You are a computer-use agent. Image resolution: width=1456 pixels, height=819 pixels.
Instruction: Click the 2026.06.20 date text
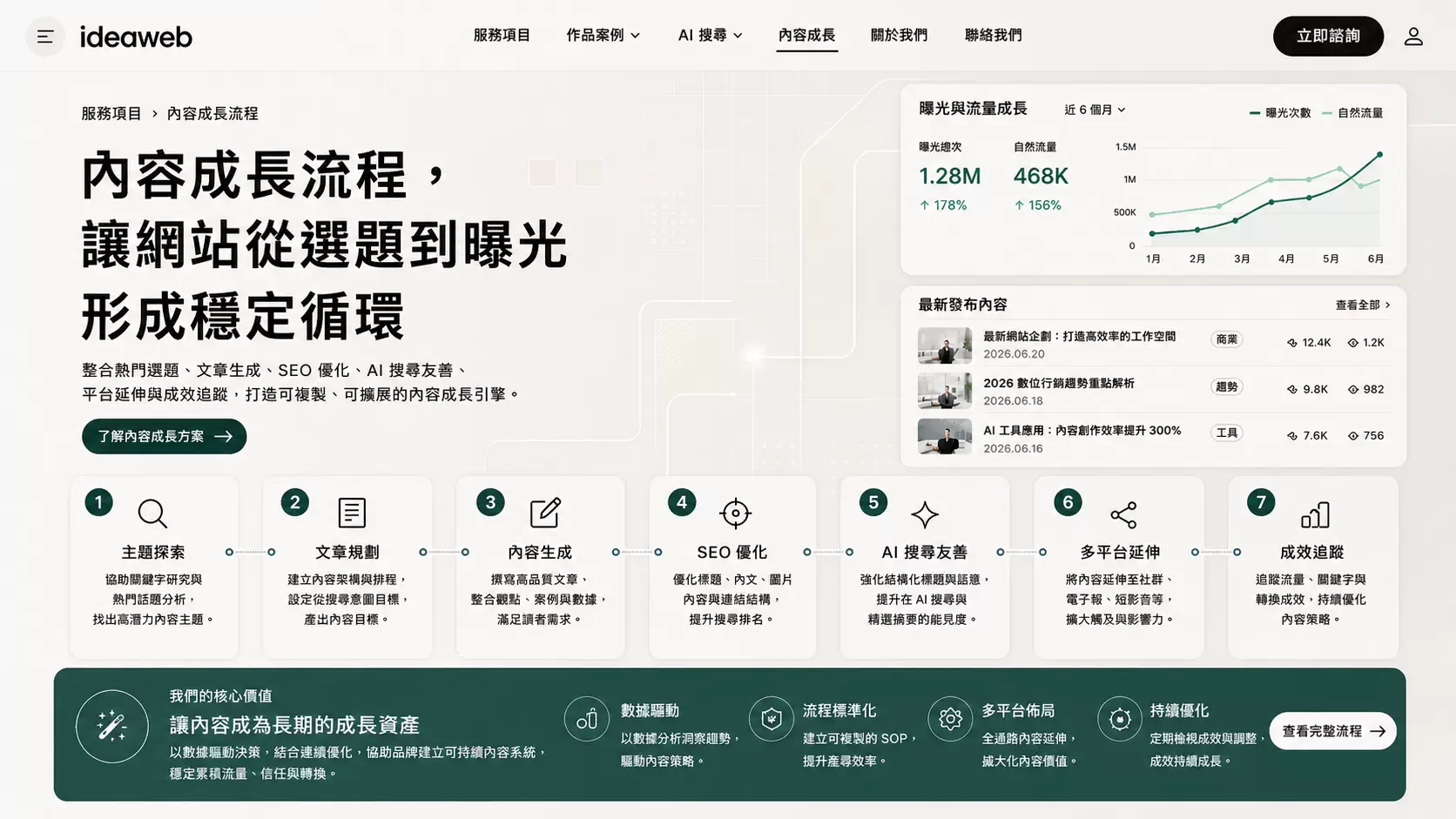click(x=1014, y=354)
